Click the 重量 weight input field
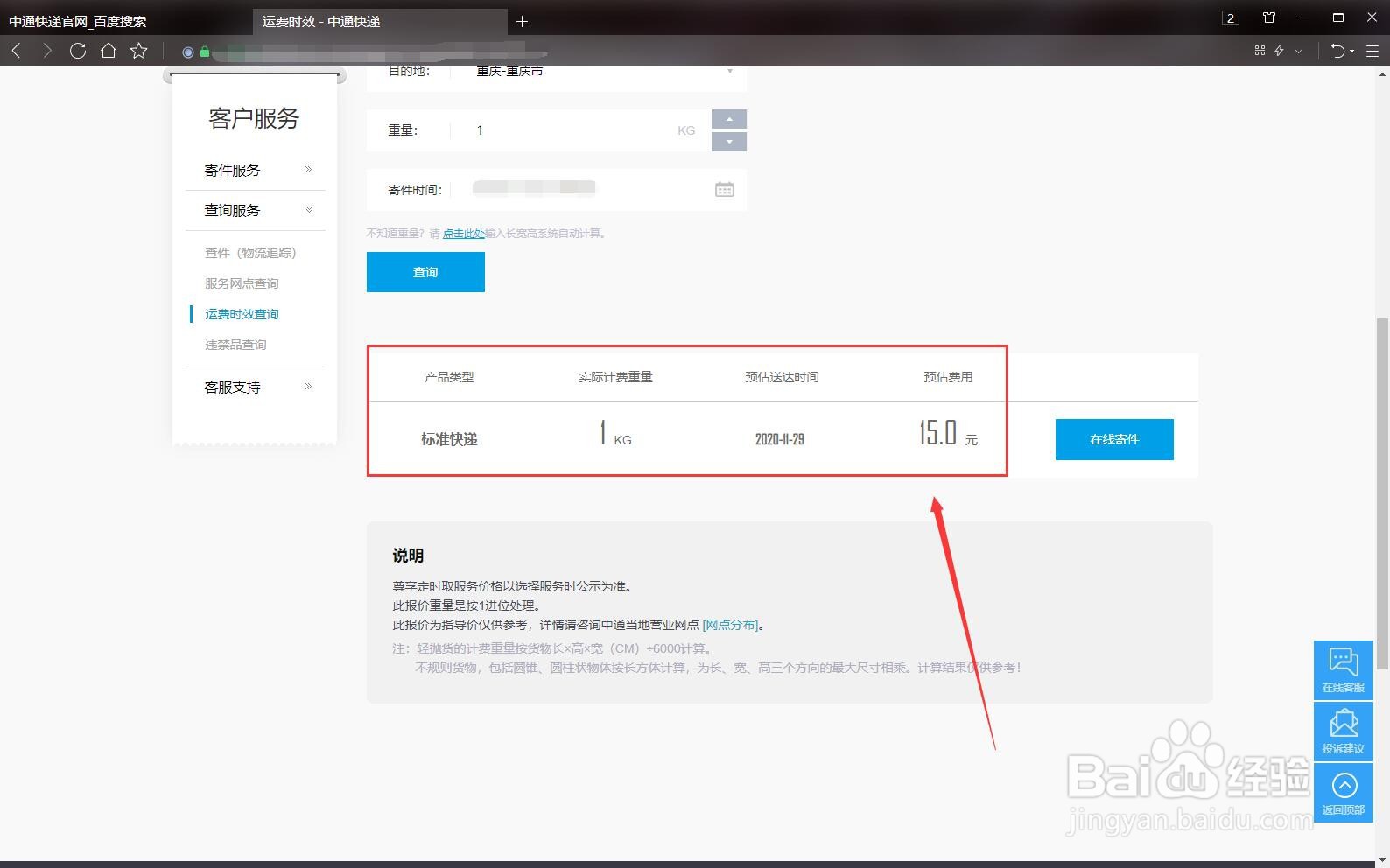Viewport: 1390px width, 868px height. (x=538, y=130)
